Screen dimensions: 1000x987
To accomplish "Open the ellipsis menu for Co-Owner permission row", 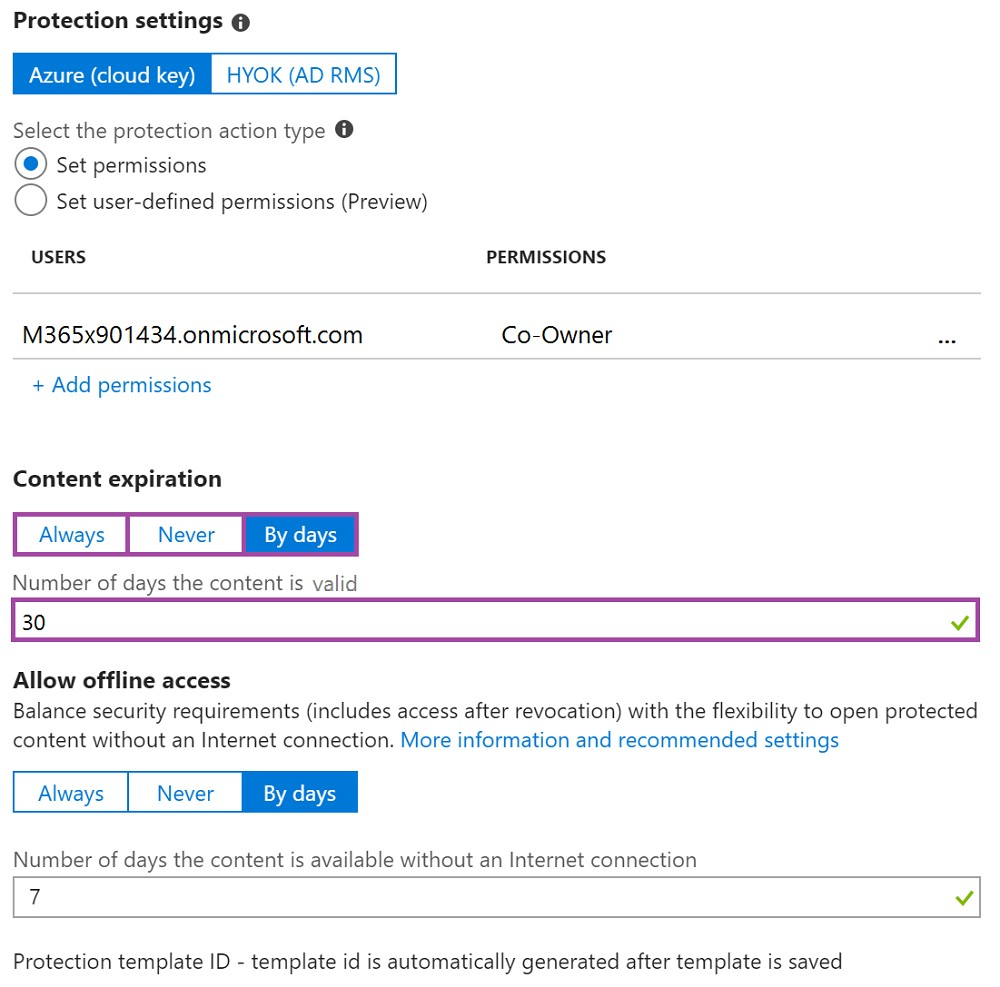I will [947, 340].
